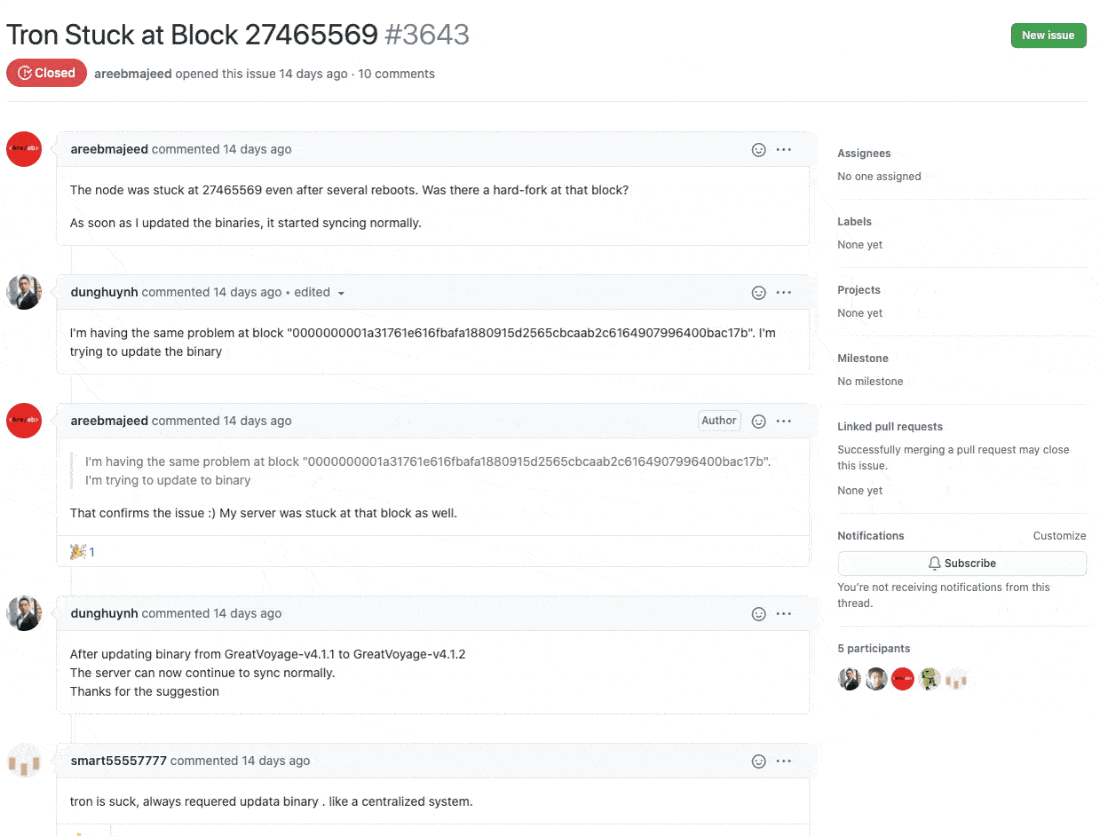Viewport: 1100px width, 836px height.
Task: Open first participant avatar in participants list
Action: pyautogui.click(x=849, y=679)
